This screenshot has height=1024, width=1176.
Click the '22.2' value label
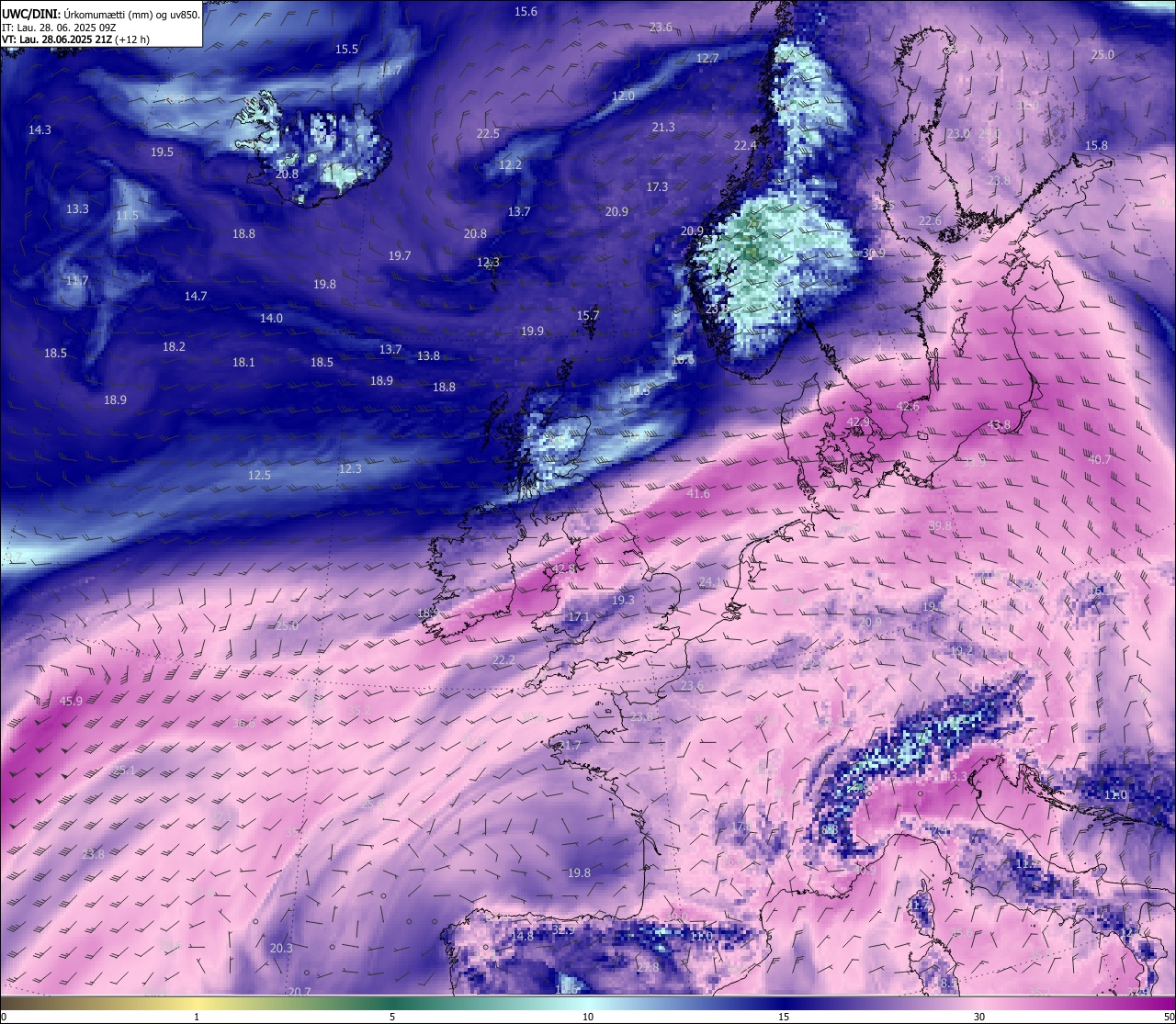pyautogui.click(x=503, y=659)
